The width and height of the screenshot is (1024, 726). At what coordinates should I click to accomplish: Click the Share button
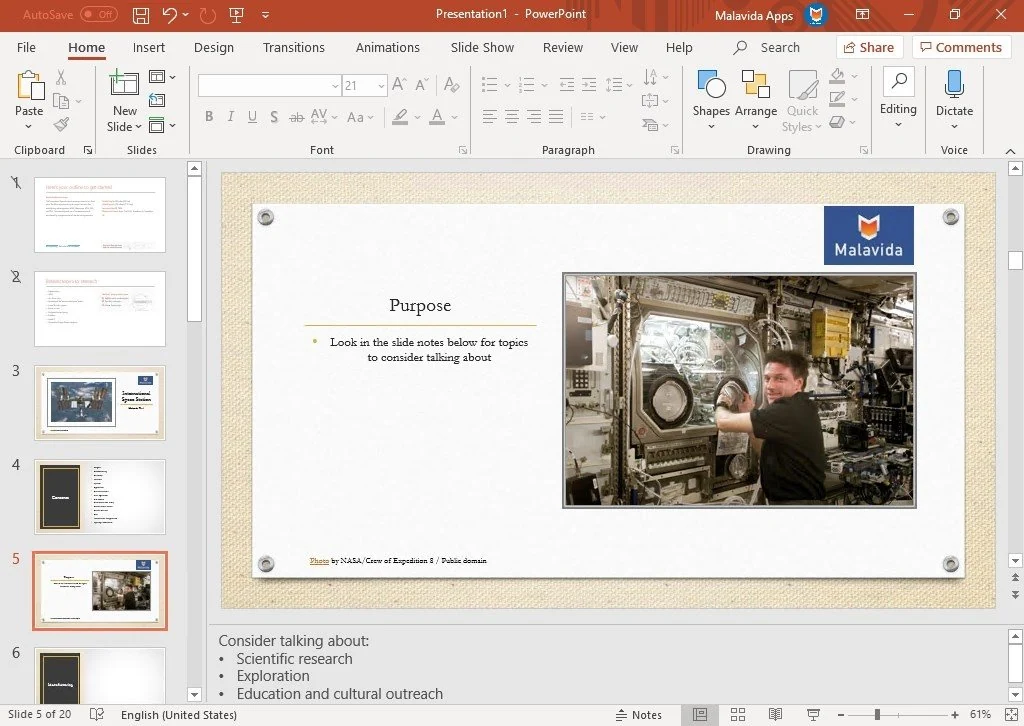pyautogui.click(x=869, y=47)
